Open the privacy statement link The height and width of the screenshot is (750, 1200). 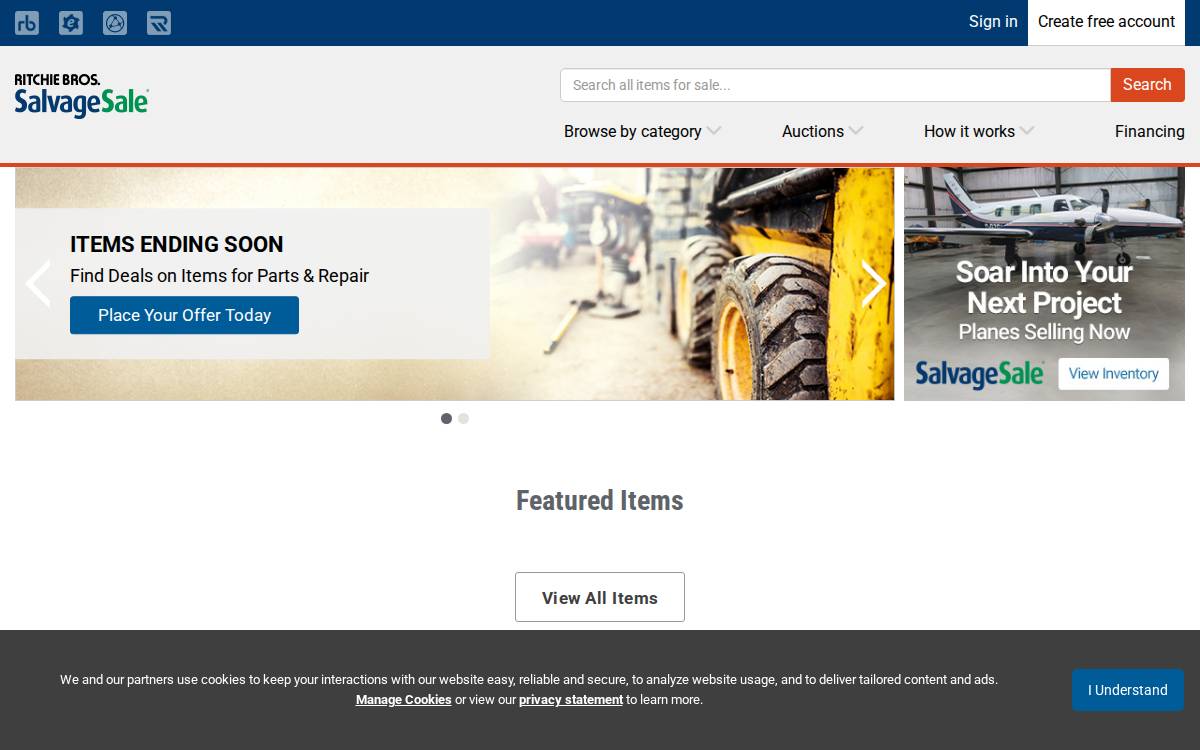(571, 700)
